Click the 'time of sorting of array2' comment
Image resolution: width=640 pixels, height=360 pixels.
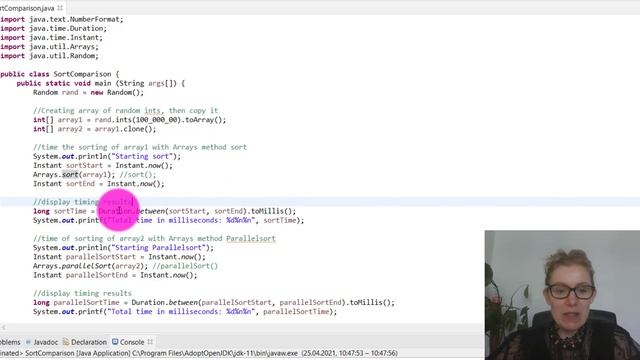click(x=154, y=238)
